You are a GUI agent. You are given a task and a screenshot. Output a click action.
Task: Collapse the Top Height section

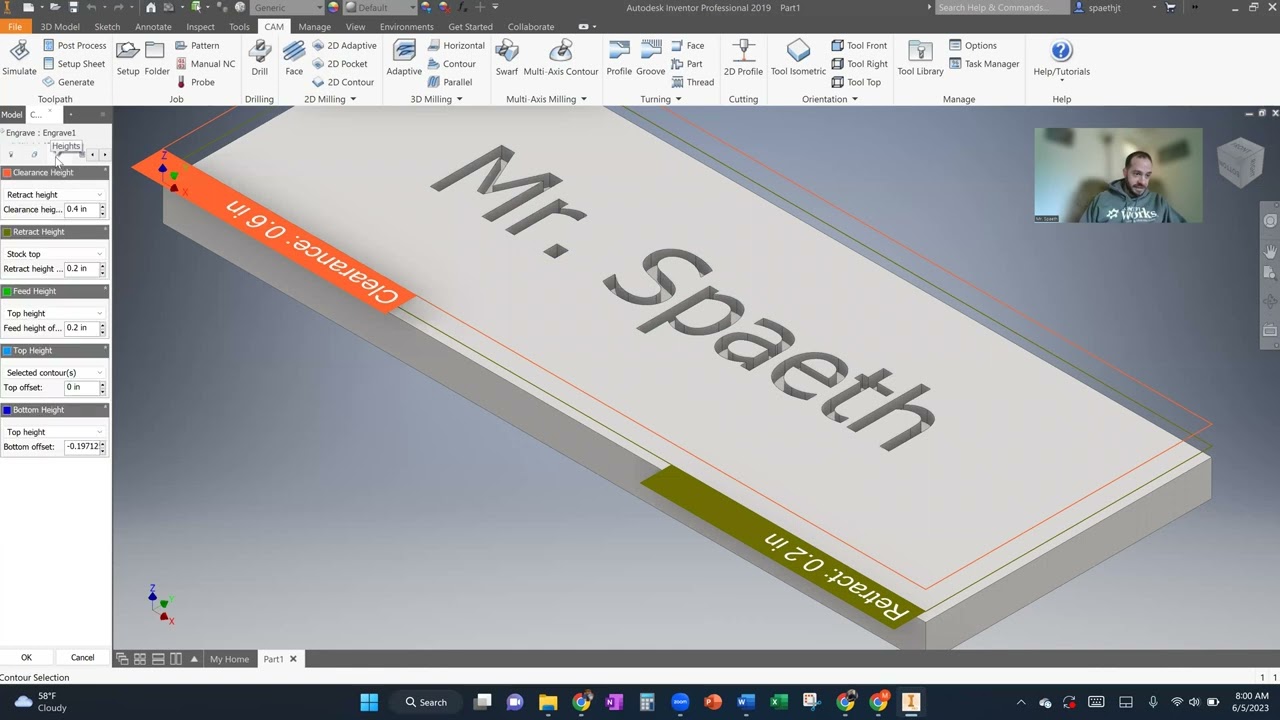[105, 350]
